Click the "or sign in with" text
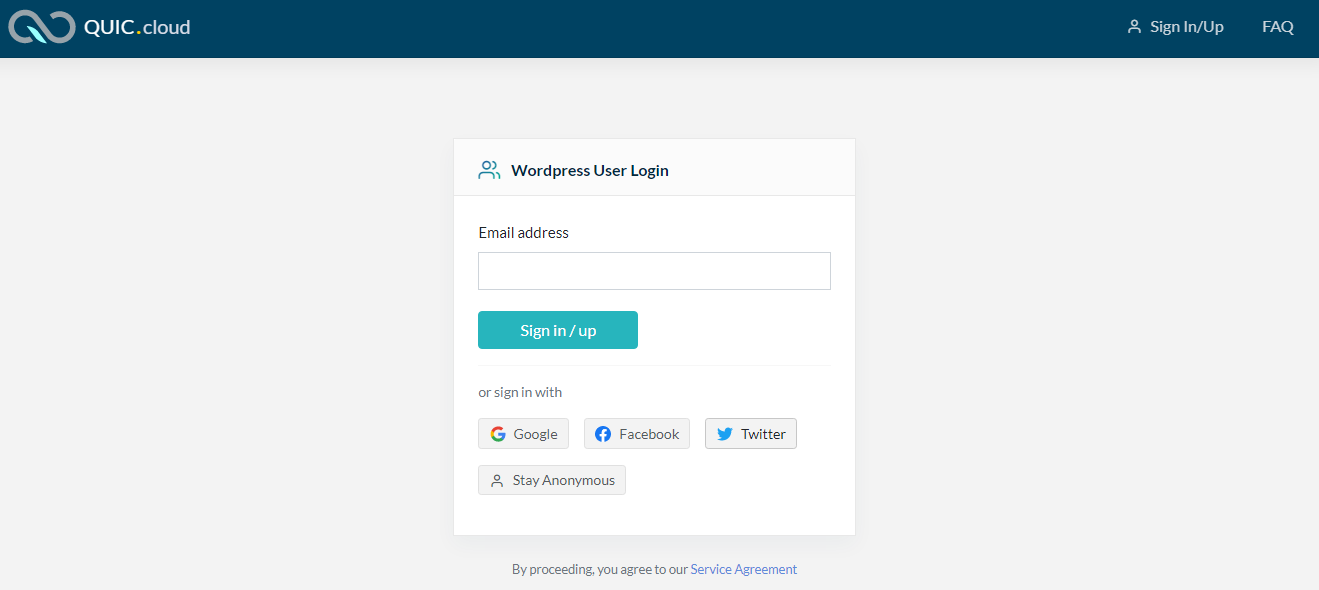Image resolution: width=1319 pixels, height=590 pixels. (520, 392)
